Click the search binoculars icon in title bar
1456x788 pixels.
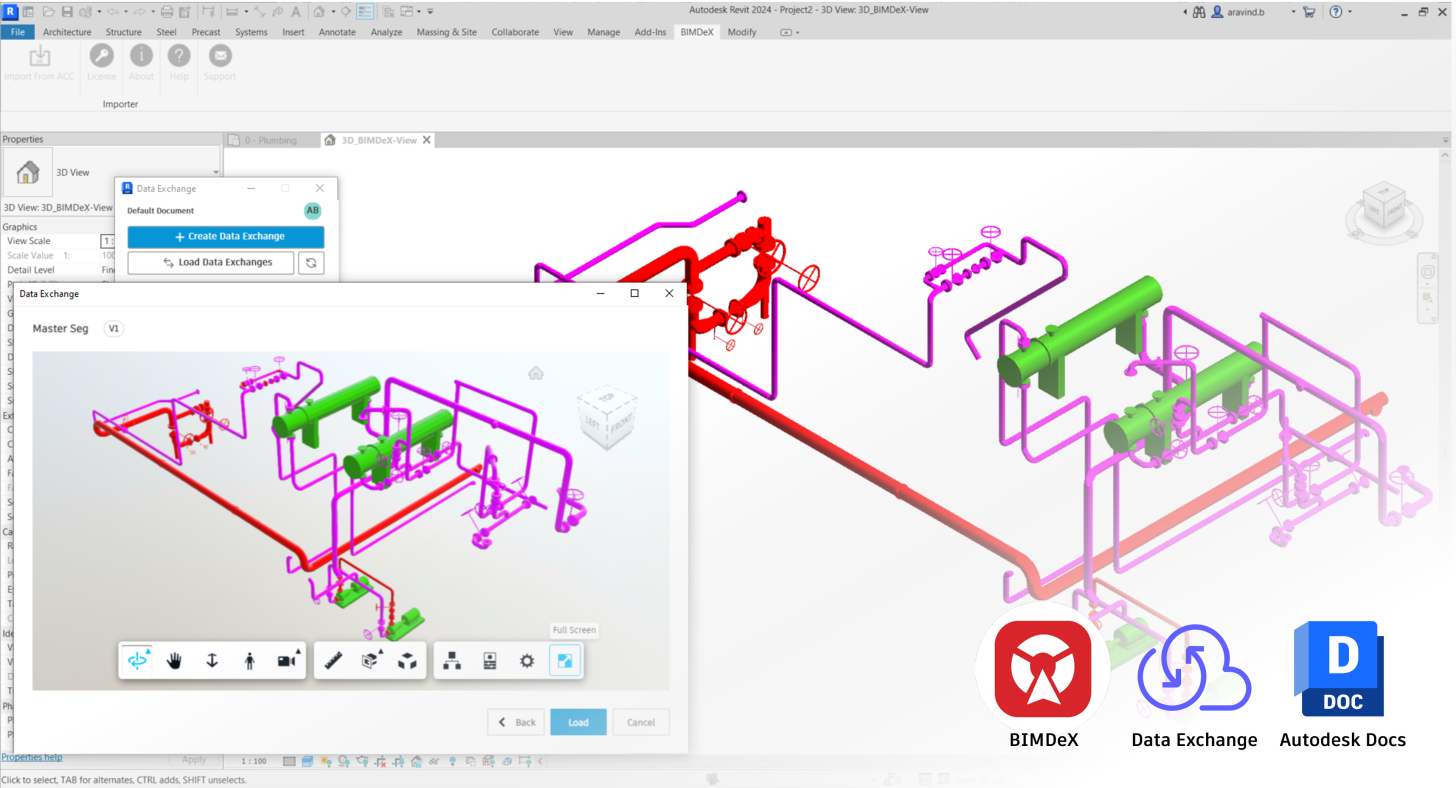[1198, 12]
